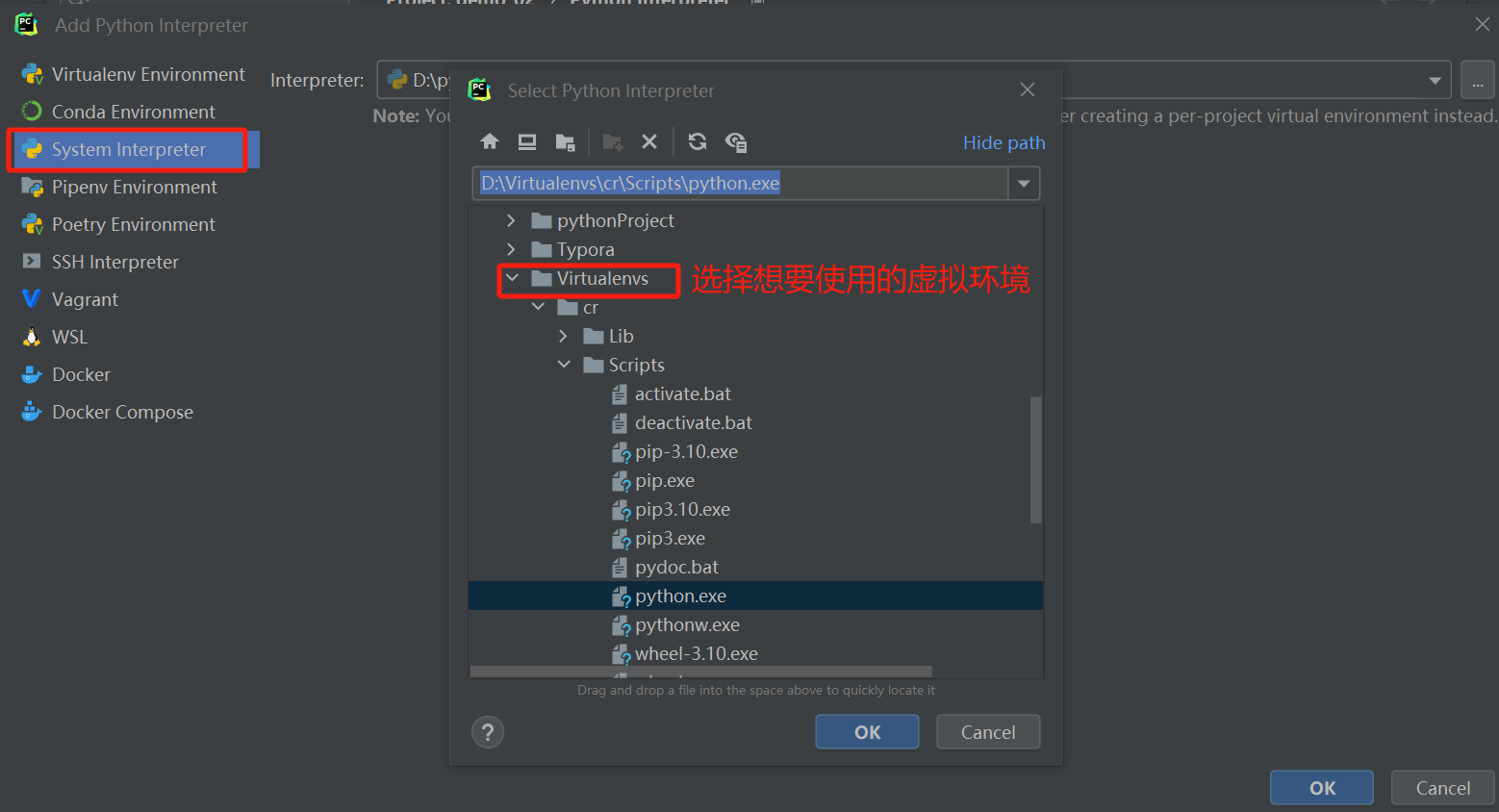Collapse the Virtualenvs folder
This screenshot has height=812, width=1499.
coord(512,278)
